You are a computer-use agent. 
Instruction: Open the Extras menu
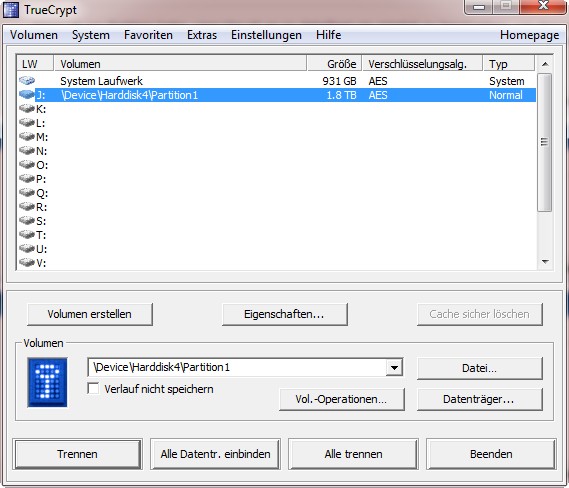tap(202, 35)
